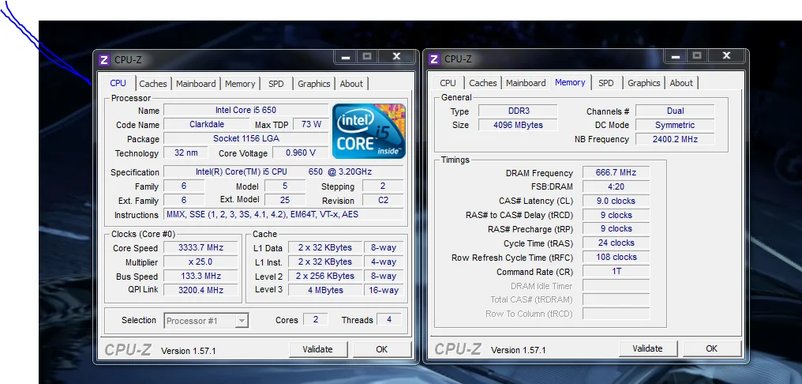Click the Cores value 2

[x=315, y=320]
